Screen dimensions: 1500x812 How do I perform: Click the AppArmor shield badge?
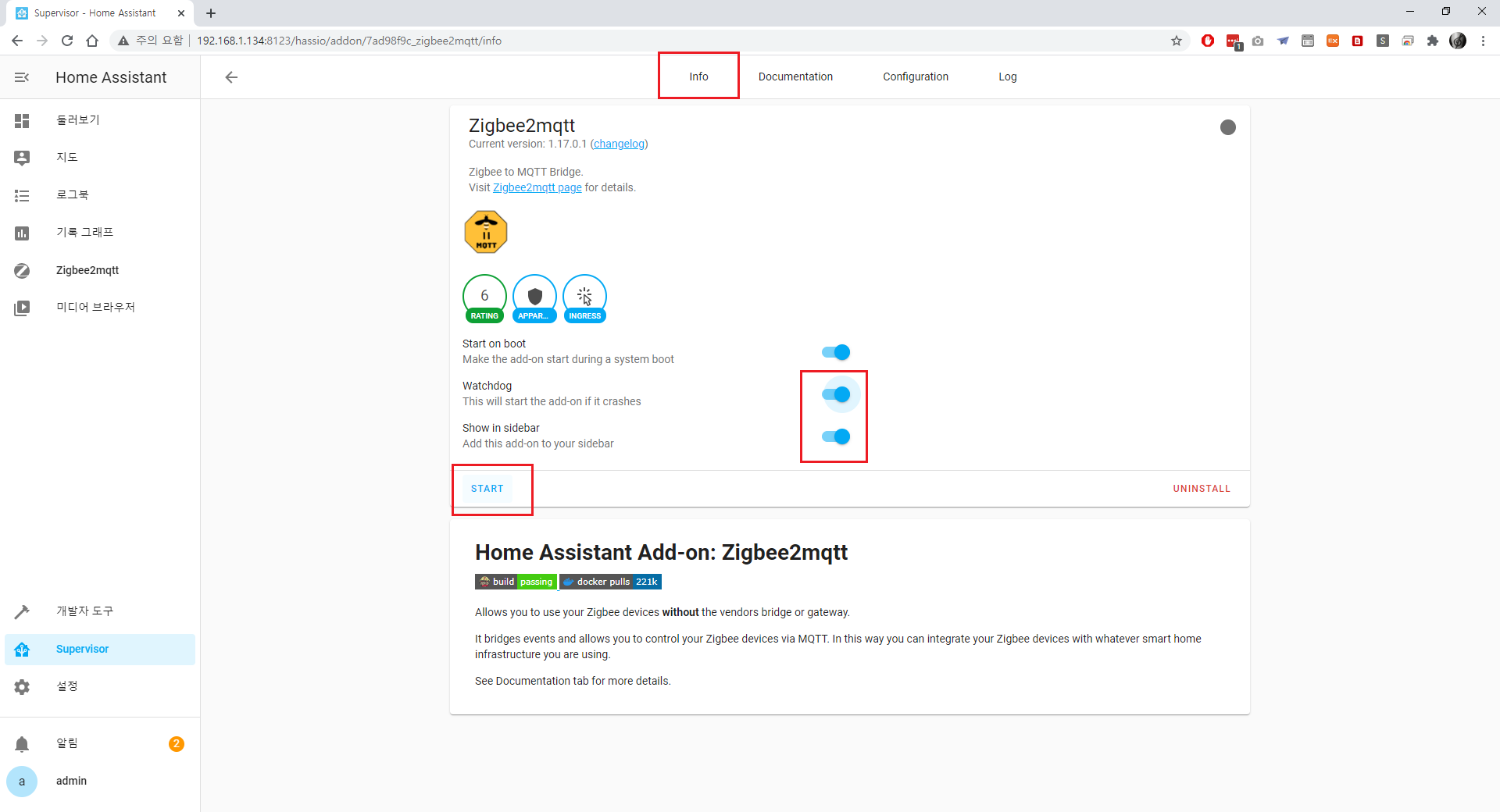click(534, 298)
